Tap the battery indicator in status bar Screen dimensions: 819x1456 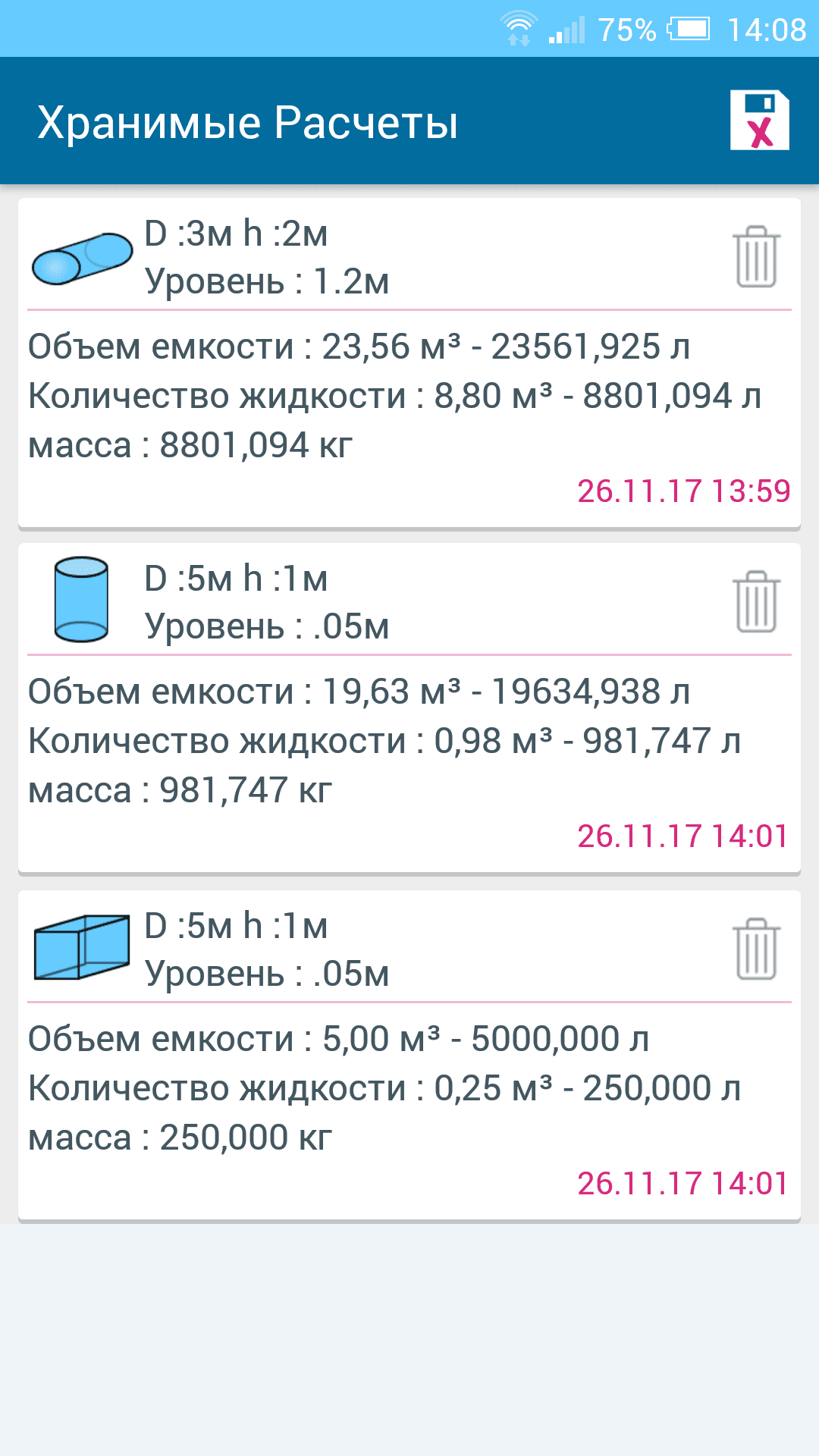[689, 30]
